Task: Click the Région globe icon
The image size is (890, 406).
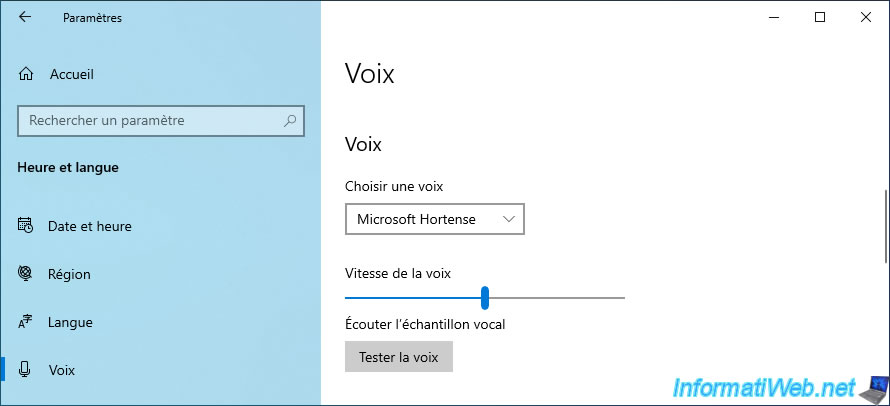Action: coord(25,274)
